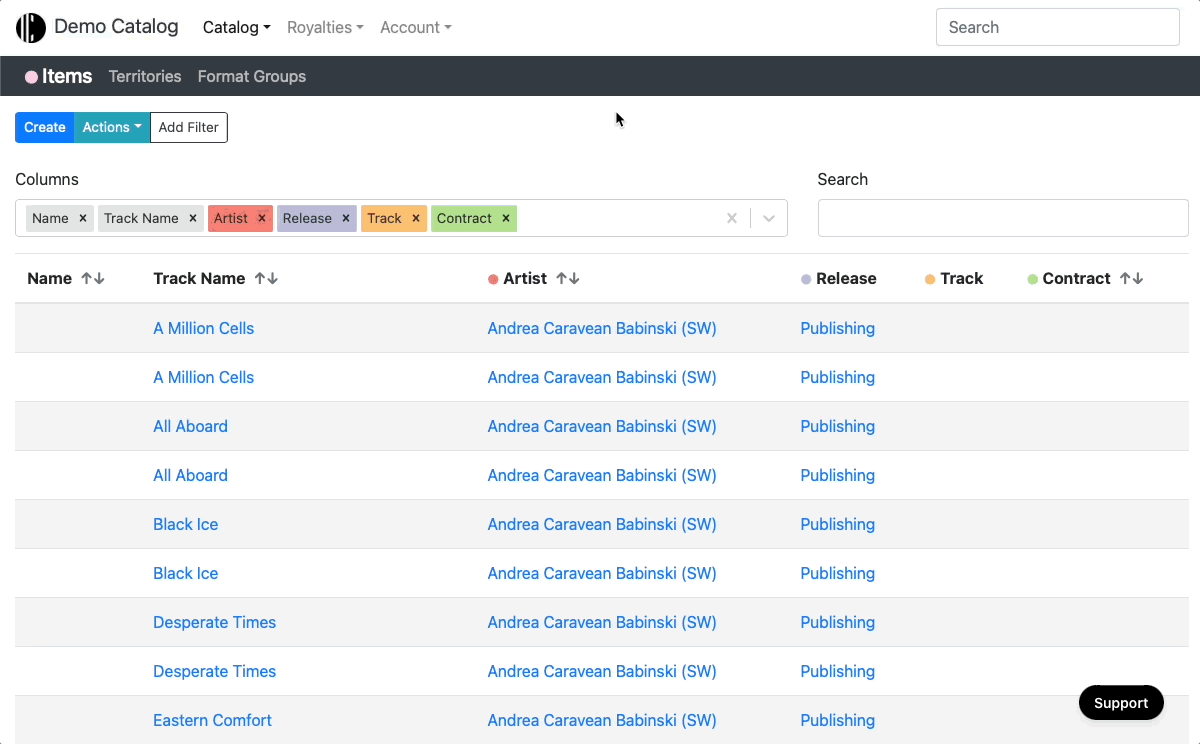The image size is (1200, 744).
Task: Open the first A Million Cells link
Action: click(203, 328)
